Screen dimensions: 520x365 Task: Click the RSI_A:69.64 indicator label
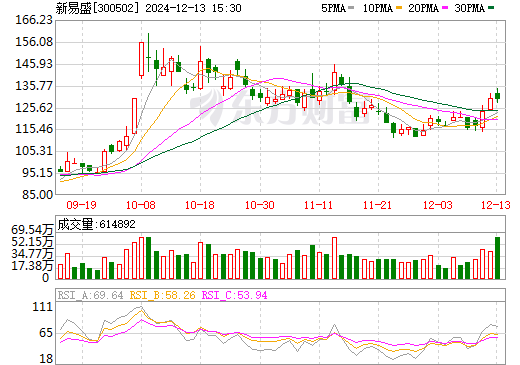[90, 295]
